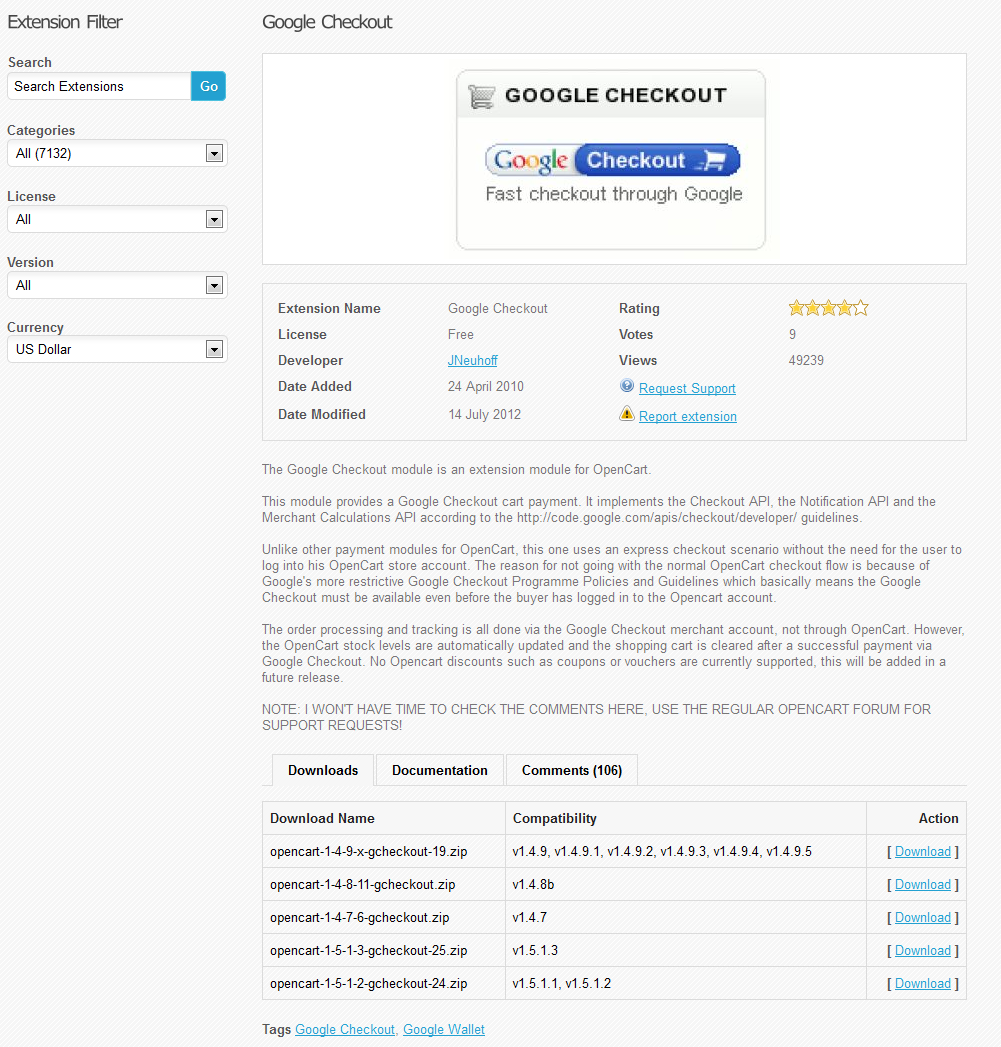Switch to the Documentation tab
The height and width of the screenshot is (1047, 1001).
[440, 770]
